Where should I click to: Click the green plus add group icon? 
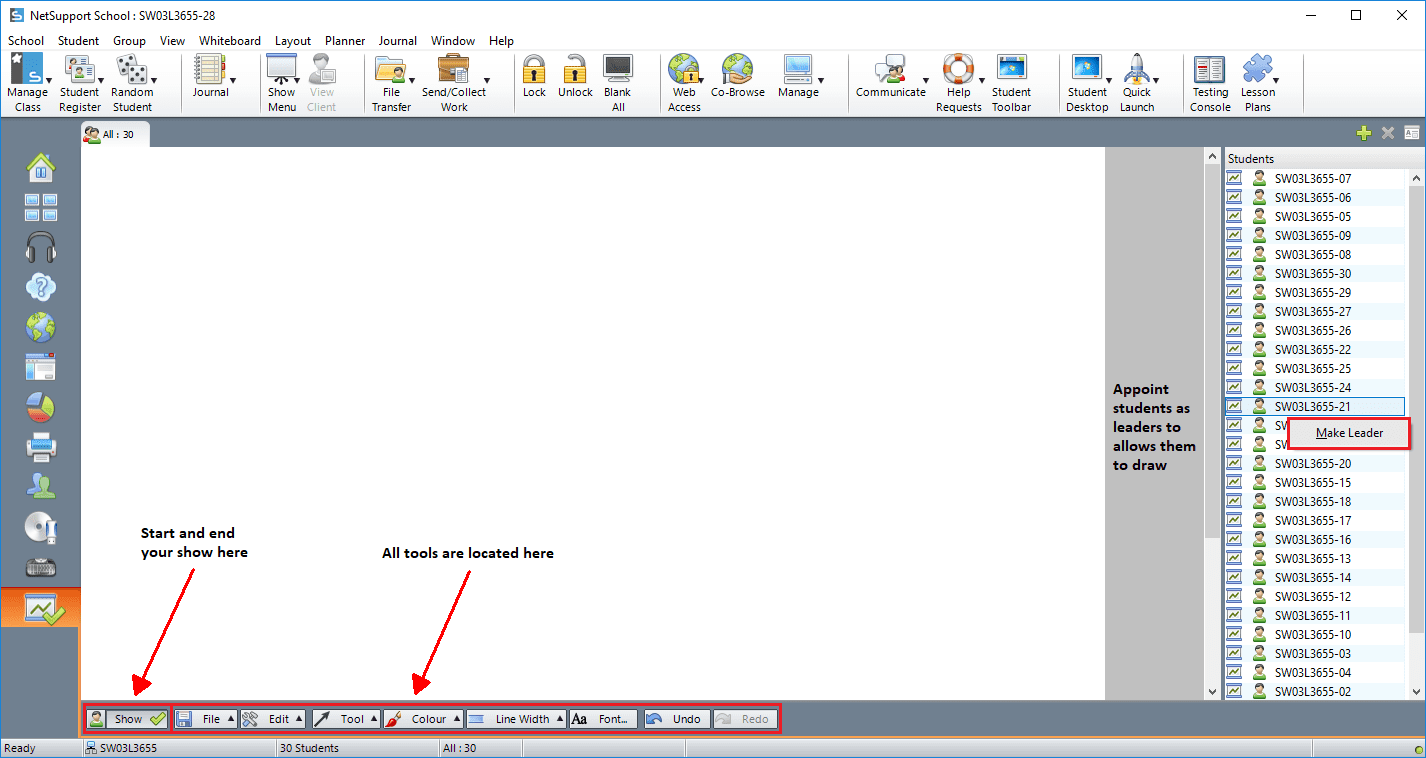coord(1363,133)
